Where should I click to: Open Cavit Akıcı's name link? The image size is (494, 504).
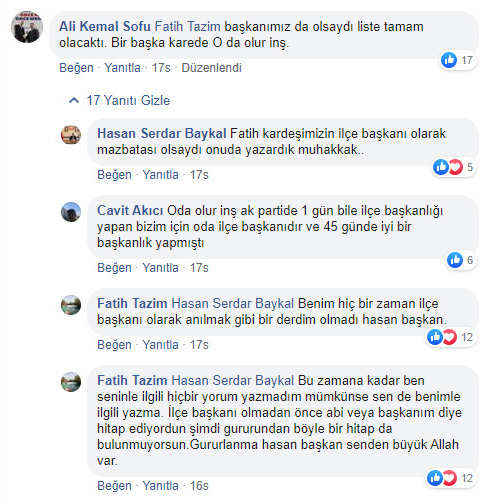[x=130, y=210]
